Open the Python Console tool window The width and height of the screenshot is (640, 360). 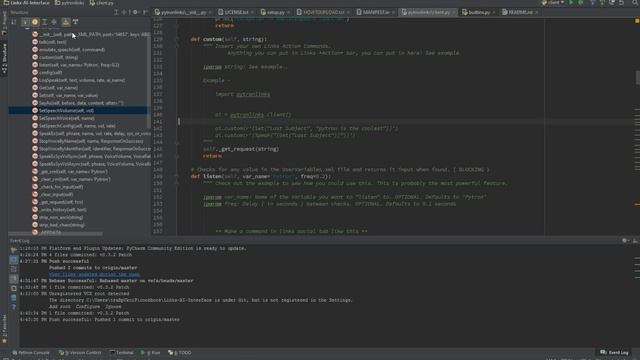[31, 353]
